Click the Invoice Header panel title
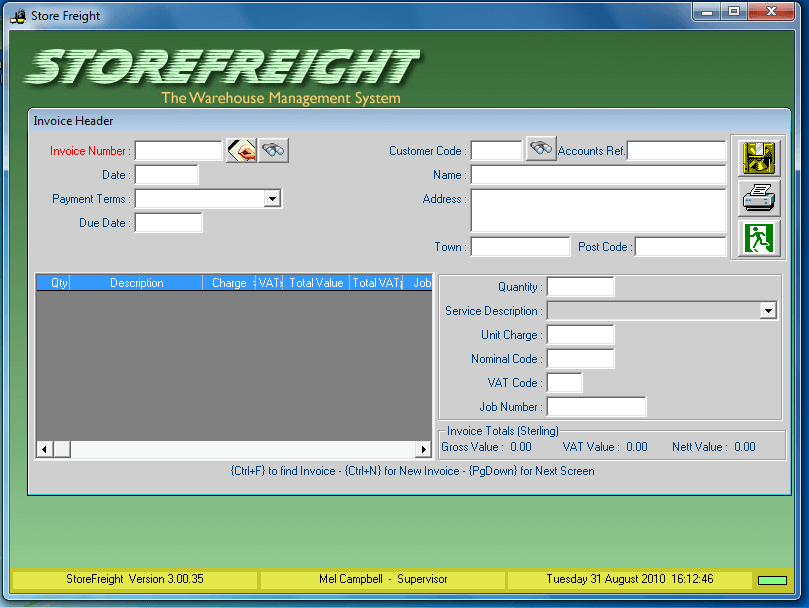809x608 pixels. pos(73,121)
